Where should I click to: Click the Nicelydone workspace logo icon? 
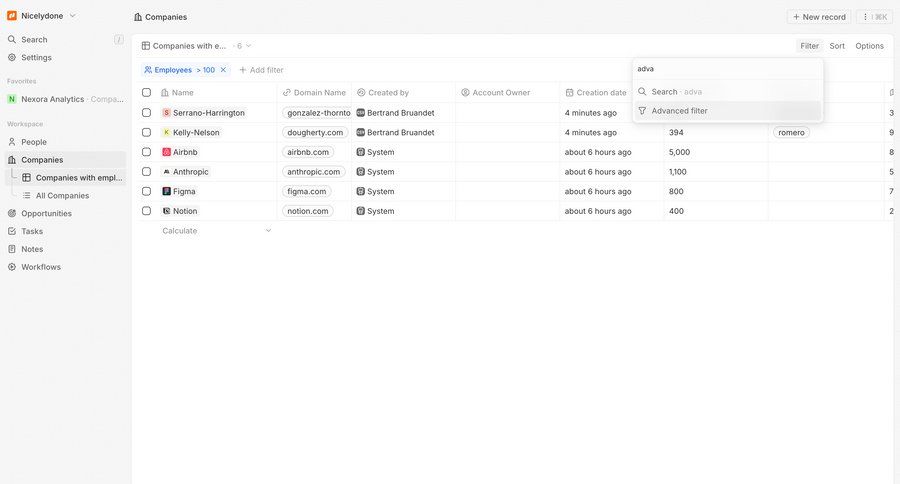(11, 16)
